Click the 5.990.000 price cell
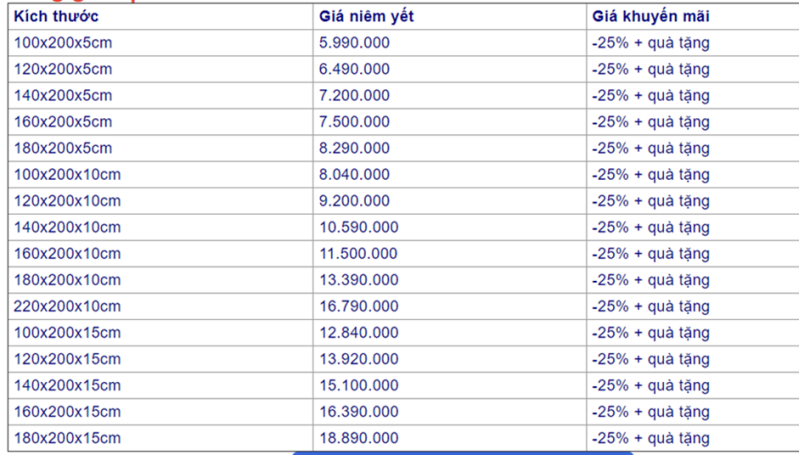This screenshot has width=799, height=455. pyautogui.click(x=355, y=43)
